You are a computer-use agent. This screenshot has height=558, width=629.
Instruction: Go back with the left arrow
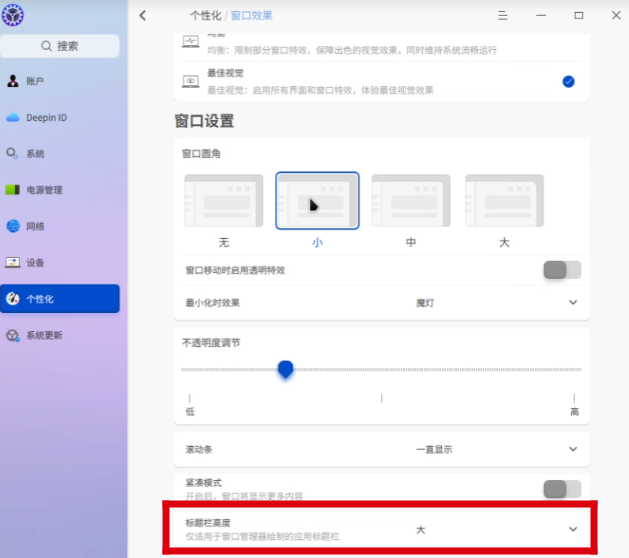pyautogui.click(x=143, y=16)
